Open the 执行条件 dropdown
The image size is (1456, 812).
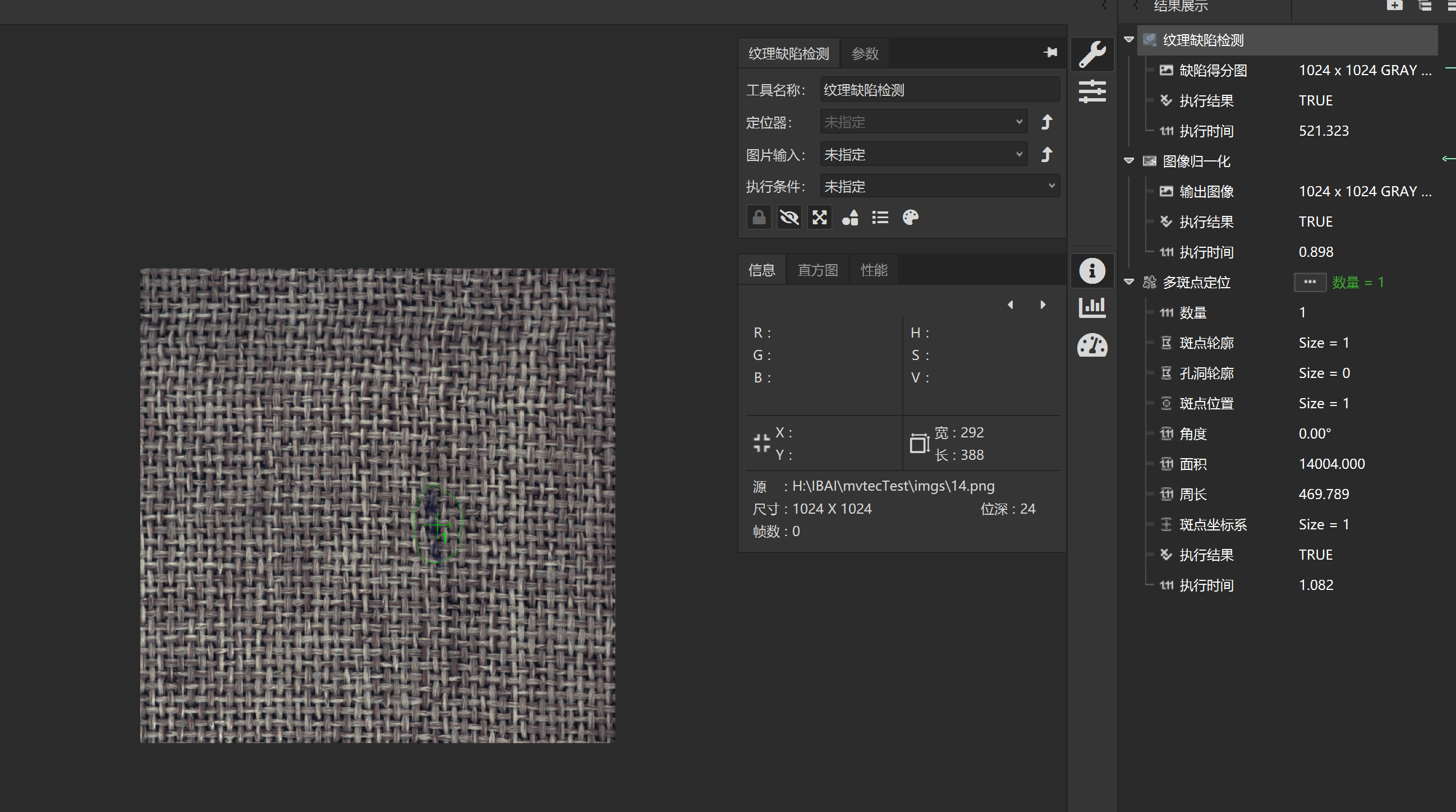tap(939, 187)
